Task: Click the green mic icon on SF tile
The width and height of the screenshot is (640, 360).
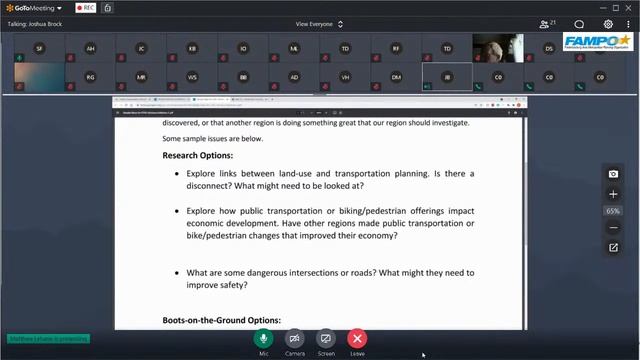Action: [19, 58]
